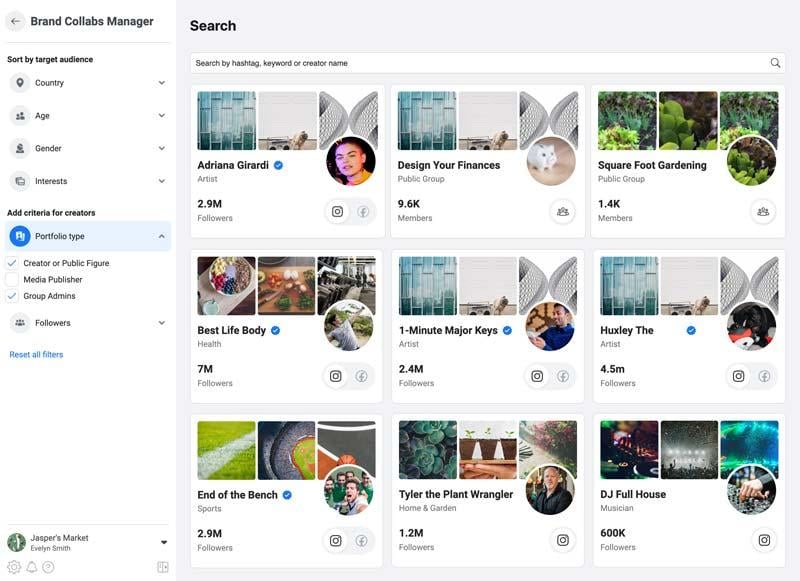Enable the Media Publisher checkbox
This screenshot has height=581, width=800.
pyautogui.click(x=12, y=280)
